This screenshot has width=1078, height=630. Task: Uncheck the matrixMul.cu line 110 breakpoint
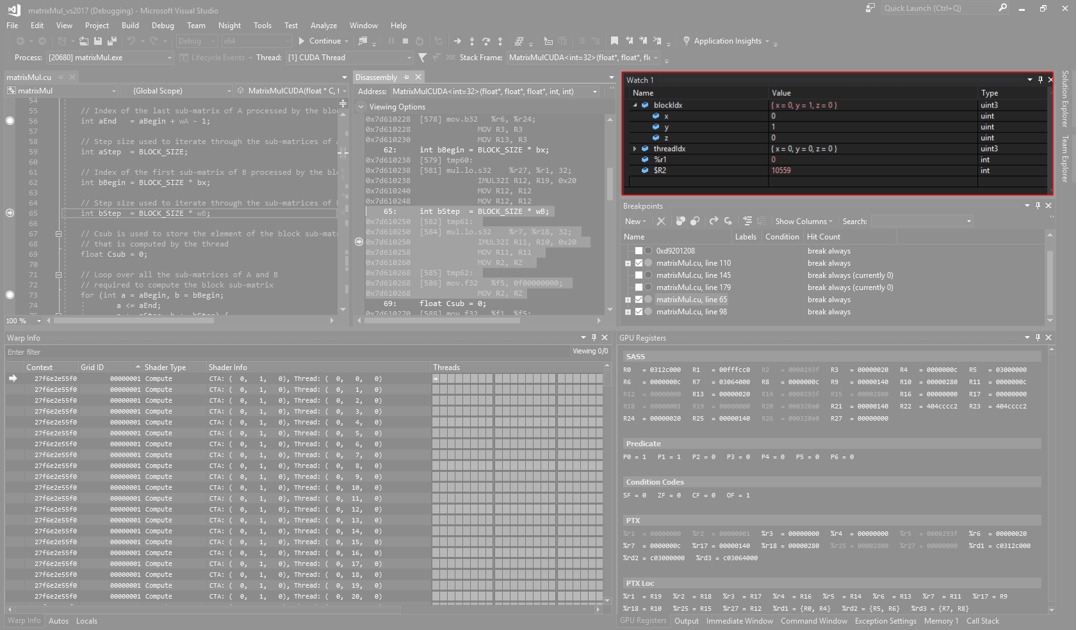click(639, 263)
